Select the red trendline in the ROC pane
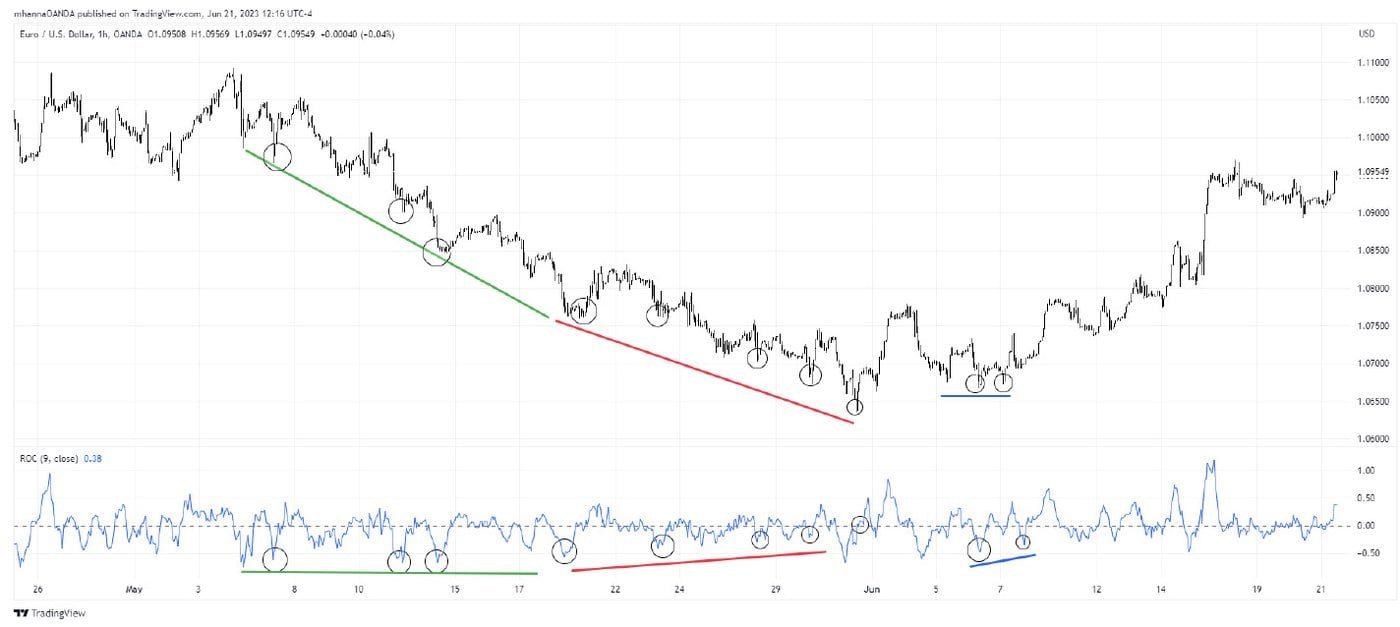 pos(700,561)
